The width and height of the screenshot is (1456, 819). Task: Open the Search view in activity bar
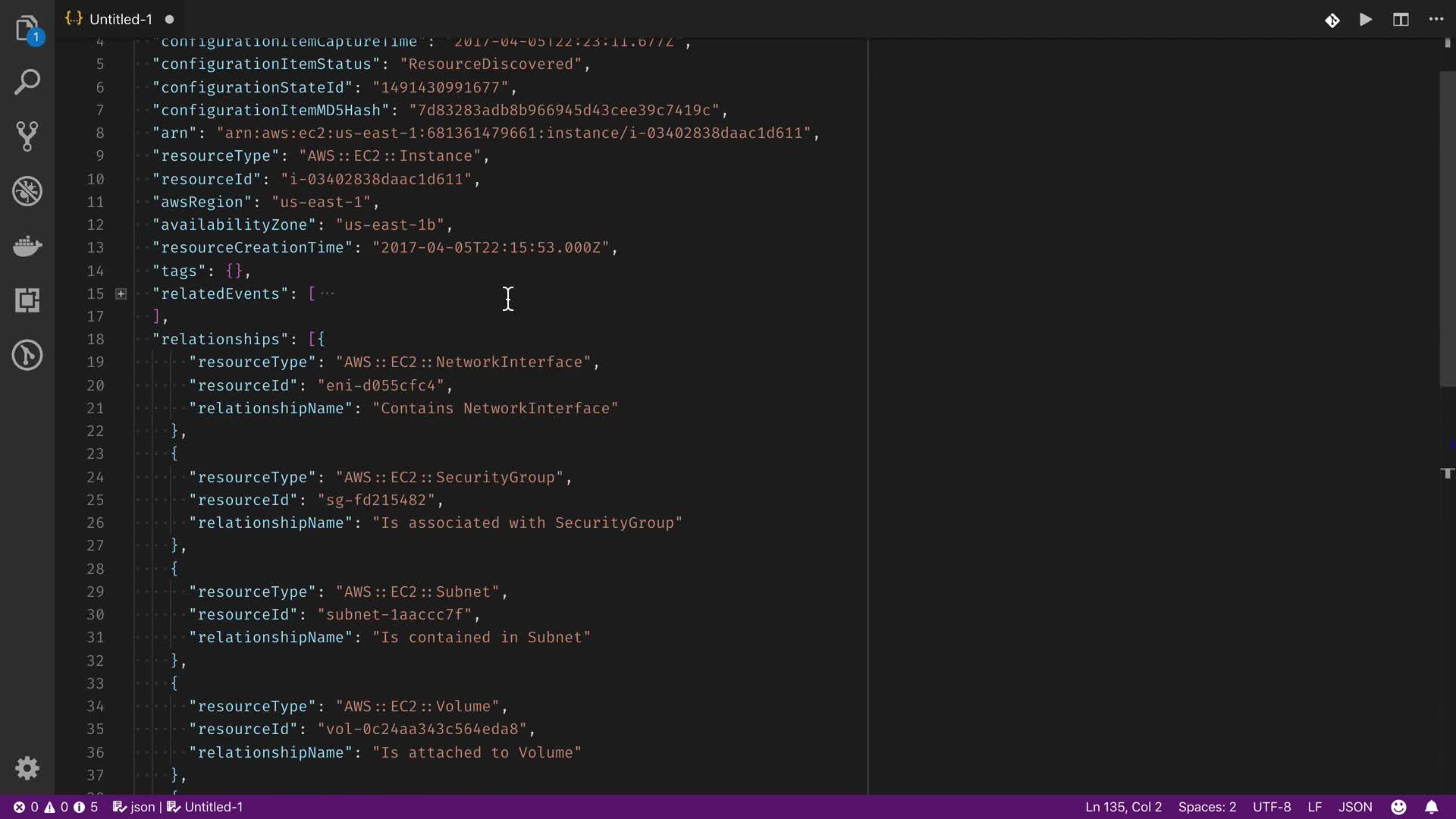point(27,82)
